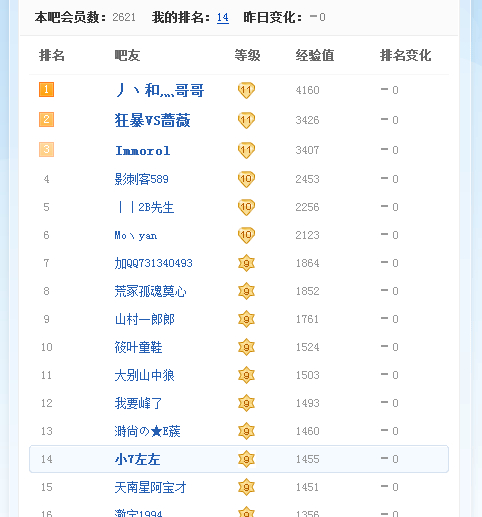Image resolution: width=482 pixels, height=517 pixels.
Task: Click level 11 badge beside Immorol
Action: (246, 150)
